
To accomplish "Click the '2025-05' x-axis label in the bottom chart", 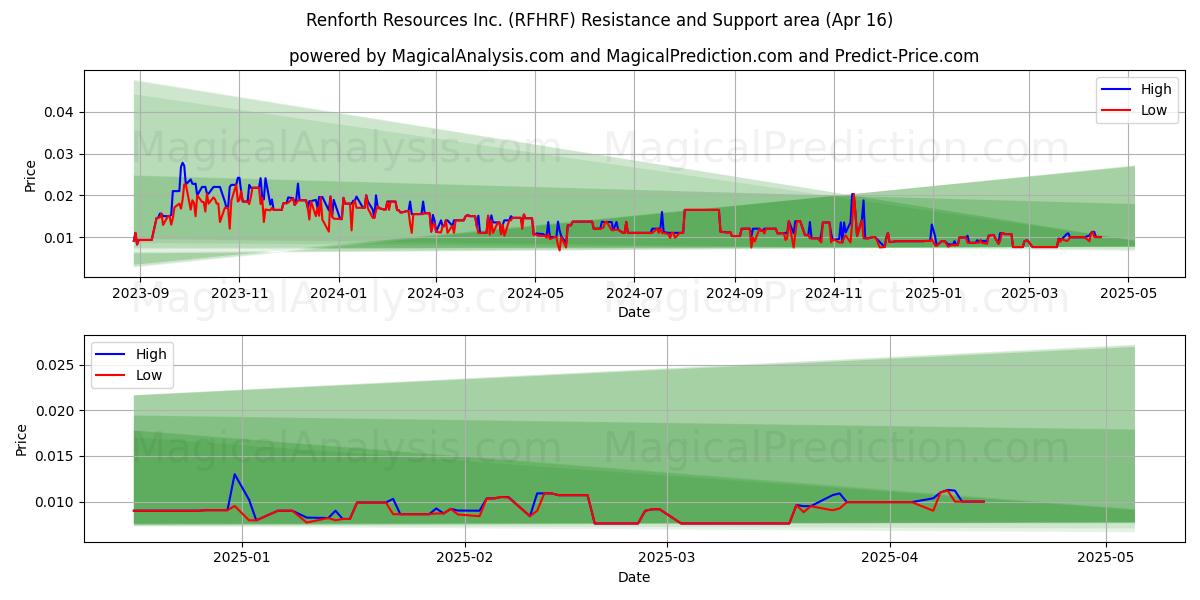I will [x=1106, y=559].
